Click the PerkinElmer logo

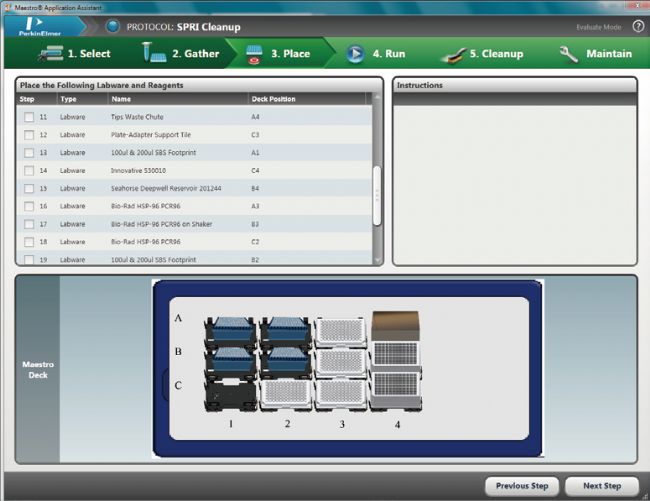(40, 27)
